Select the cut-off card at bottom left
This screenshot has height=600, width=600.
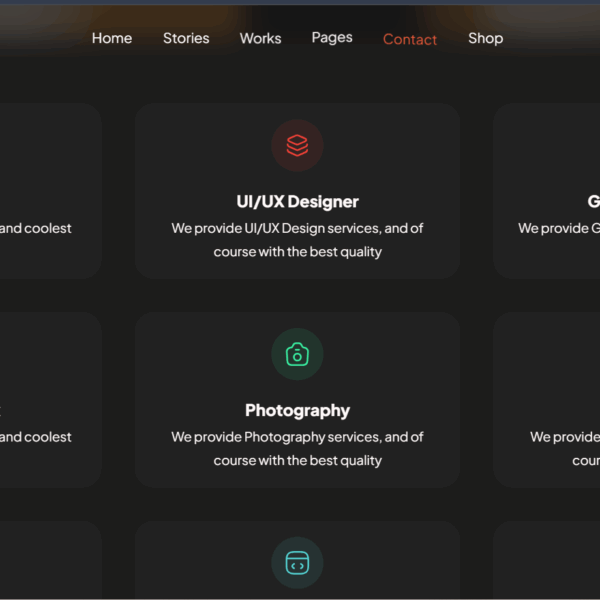pos(50,560)
